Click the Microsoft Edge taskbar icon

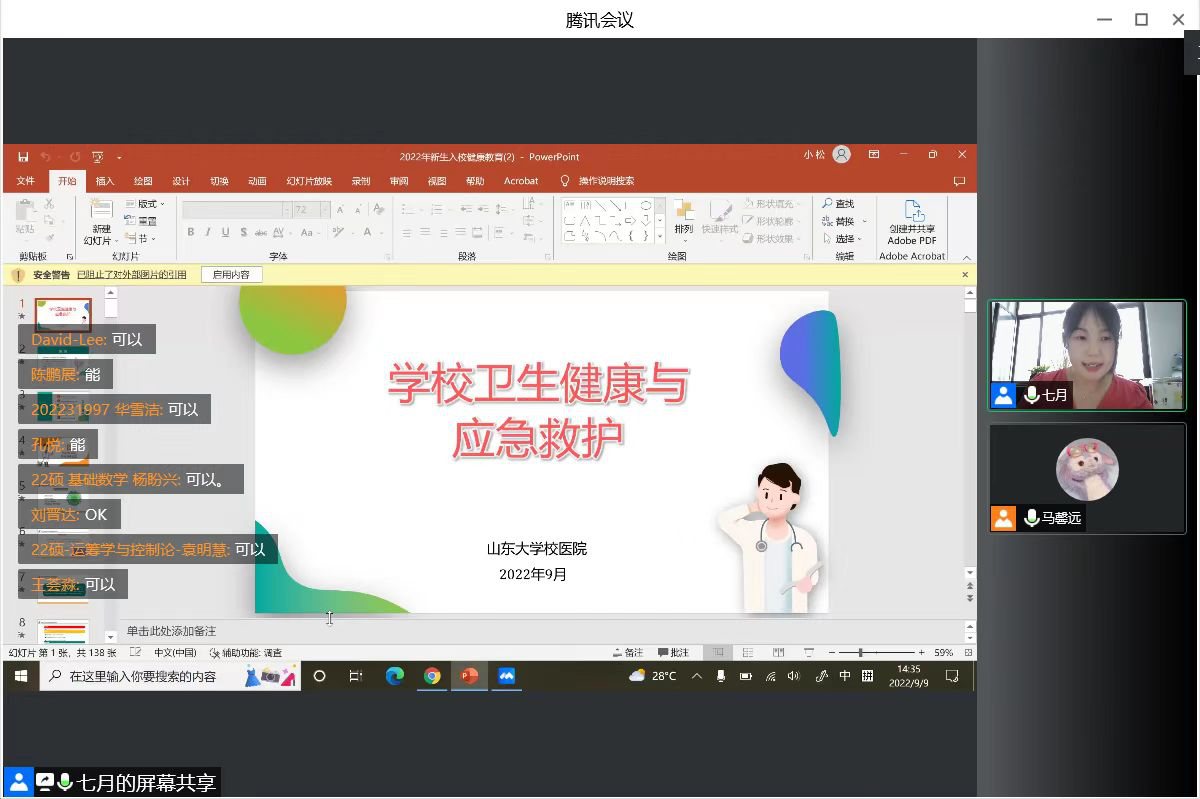coord(395,676)
